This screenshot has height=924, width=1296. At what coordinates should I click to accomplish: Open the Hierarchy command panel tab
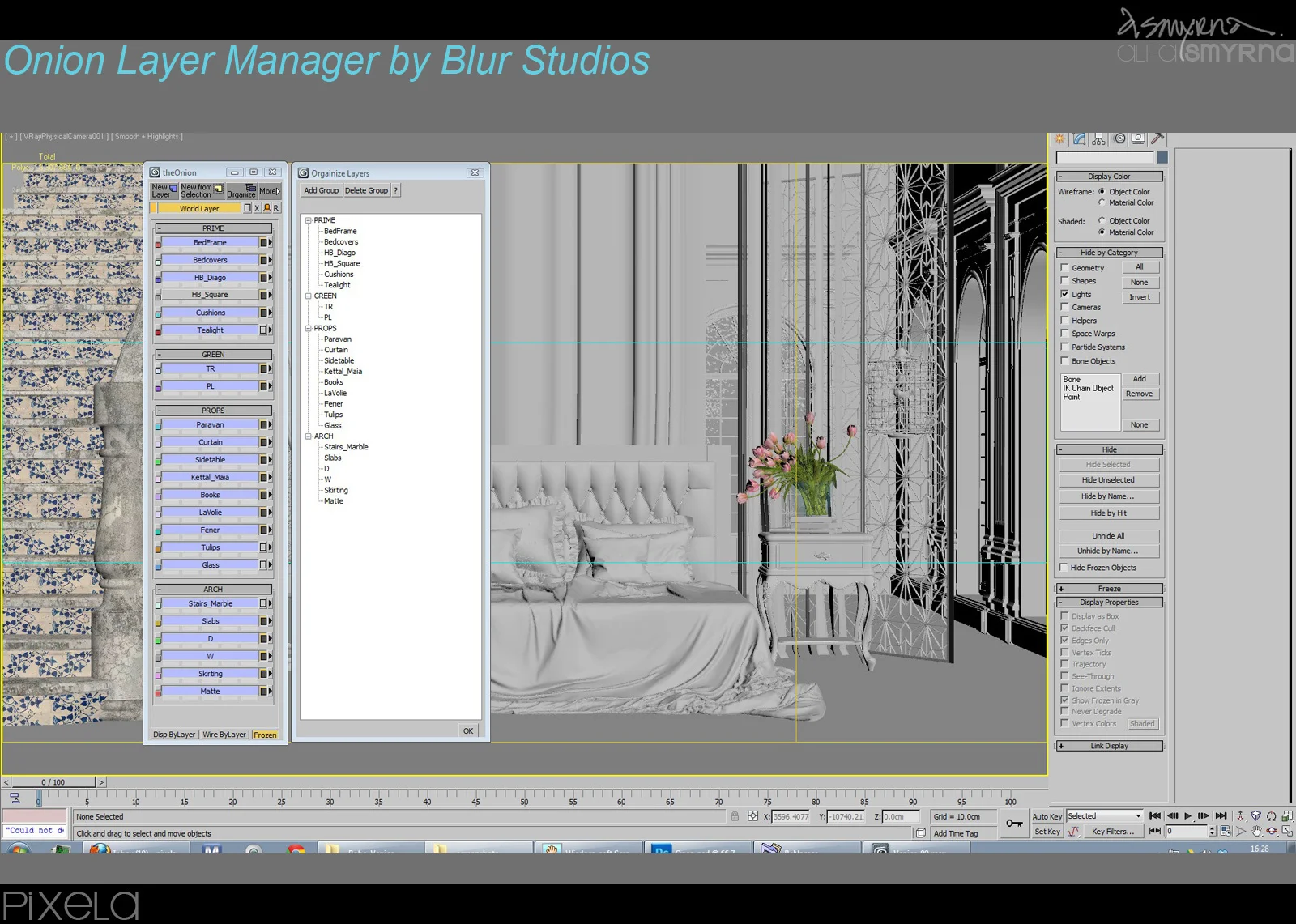[1098, 138]
